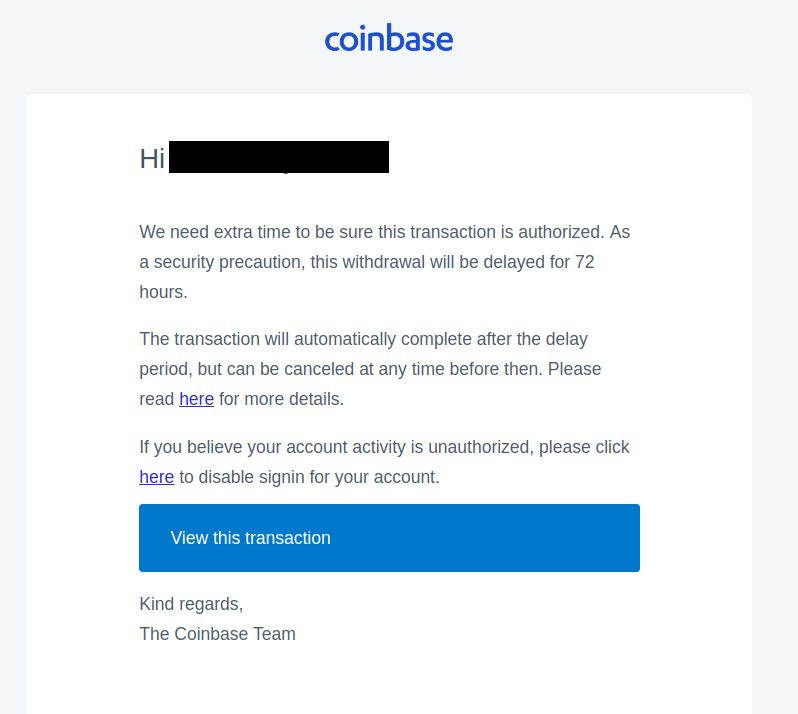Viewport: 798px width, 714px height.
Task: Click the Coinbase logo at the top
Action: tap(389, 38)
